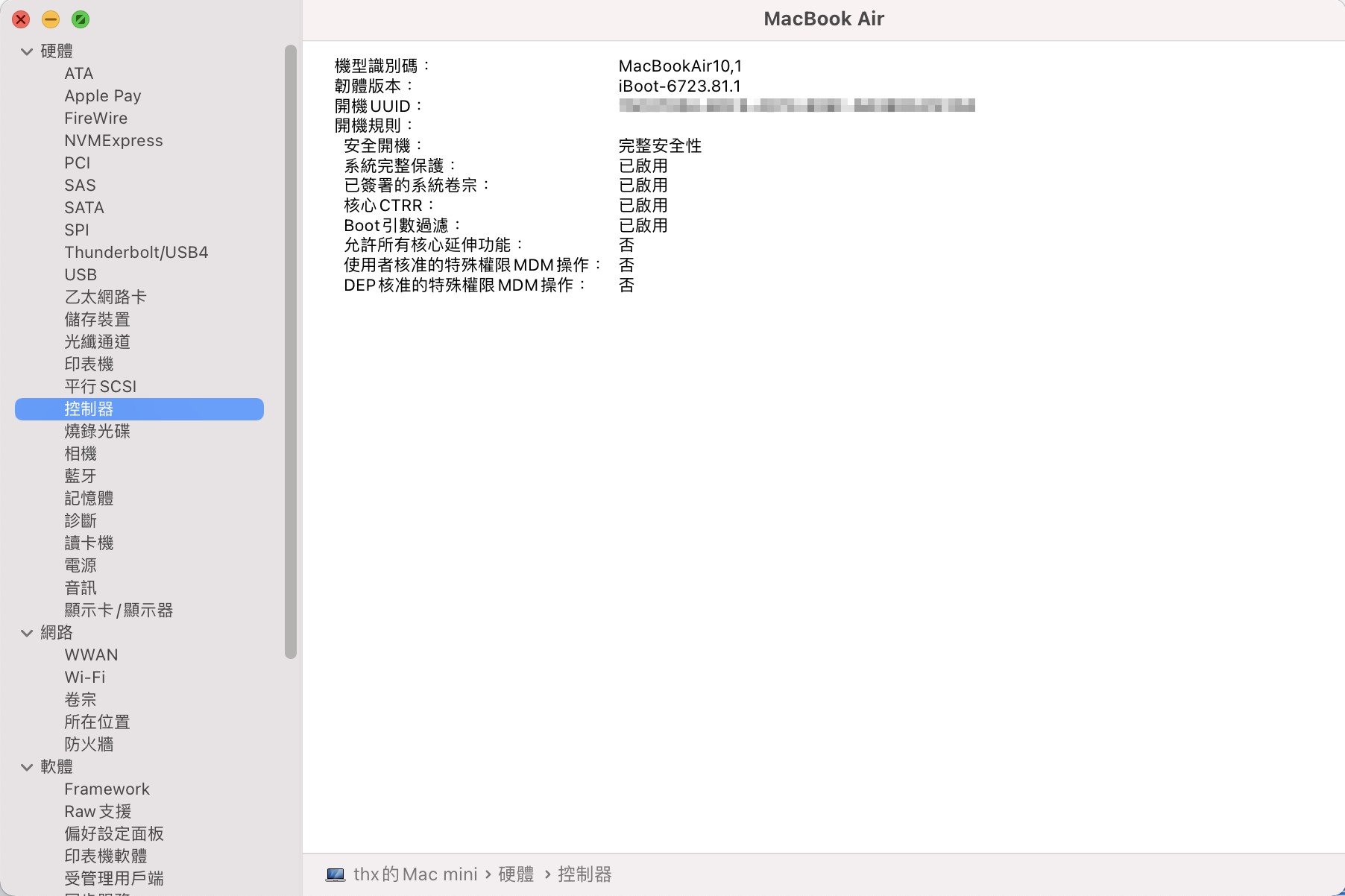Select NVMExpress in the hardware list
The height and width of the screenshot is (896, 1345).
[113, 141]
